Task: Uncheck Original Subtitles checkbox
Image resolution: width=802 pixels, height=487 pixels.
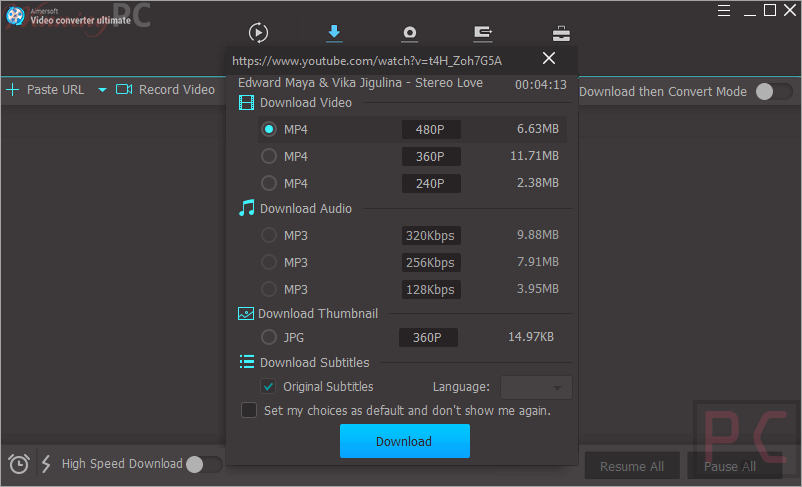Action: click(x=268, y=386)
